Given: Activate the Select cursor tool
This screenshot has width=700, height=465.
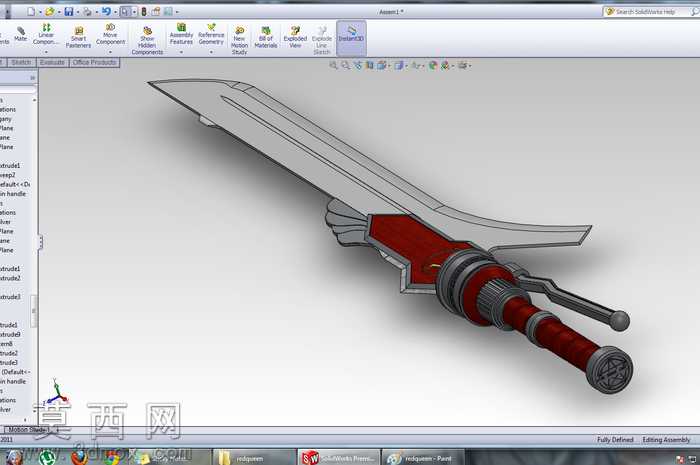Looking at the screenshot, I should (x=125, y=12).
